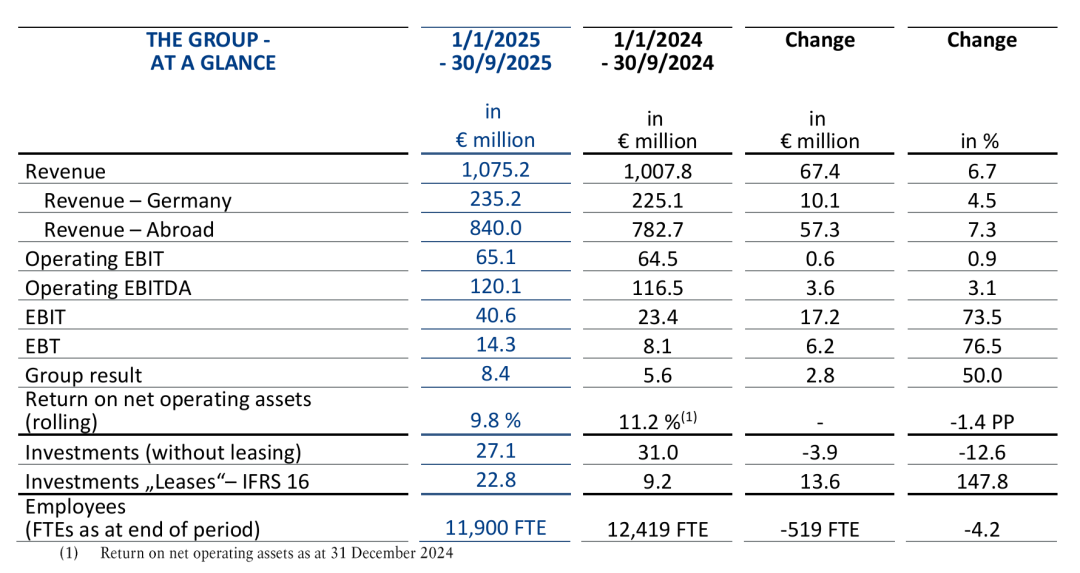Screen dimensions: 1080x573
Task: Select the -519 FTE change value
Action: (820, 528)
